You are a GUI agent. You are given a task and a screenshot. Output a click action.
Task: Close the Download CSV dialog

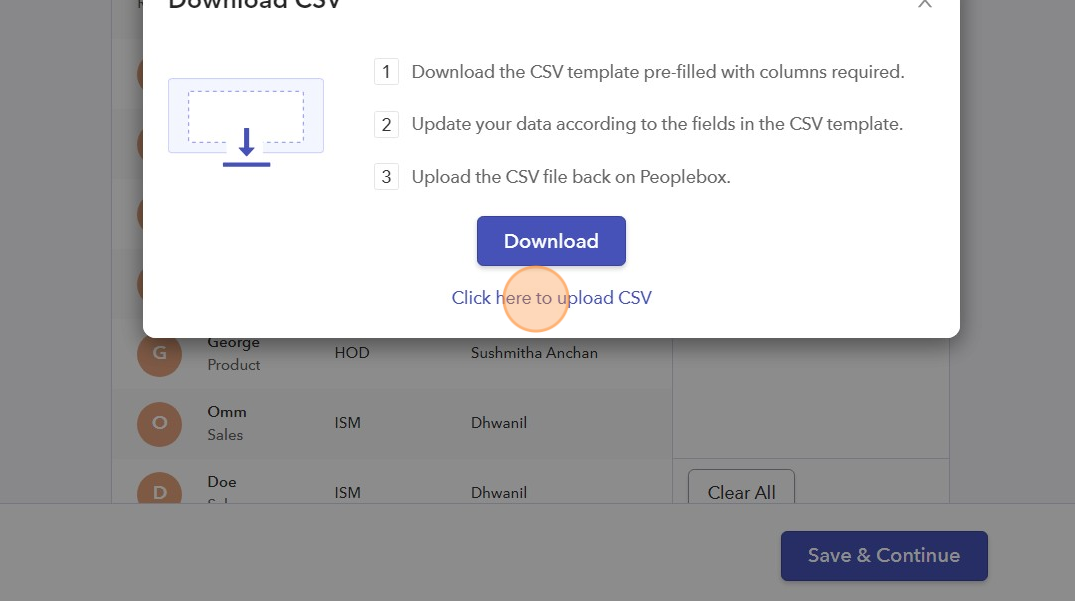click(x=924, y=3)
